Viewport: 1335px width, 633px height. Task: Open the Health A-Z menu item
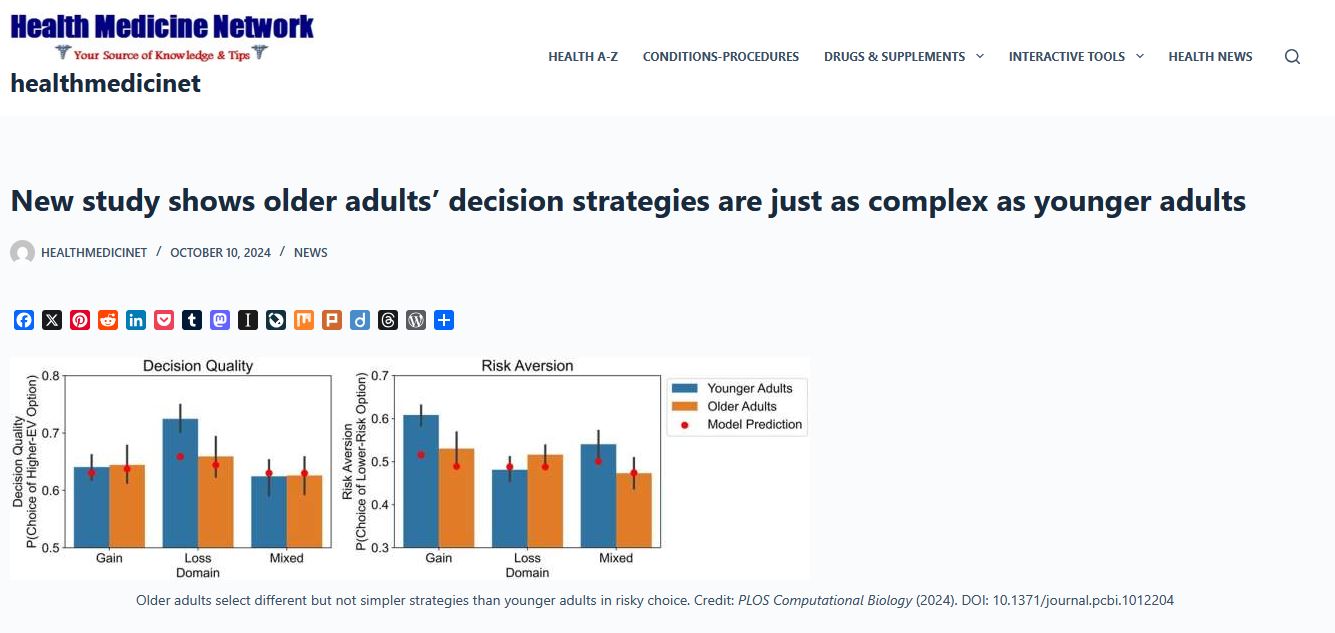[583, 56]
